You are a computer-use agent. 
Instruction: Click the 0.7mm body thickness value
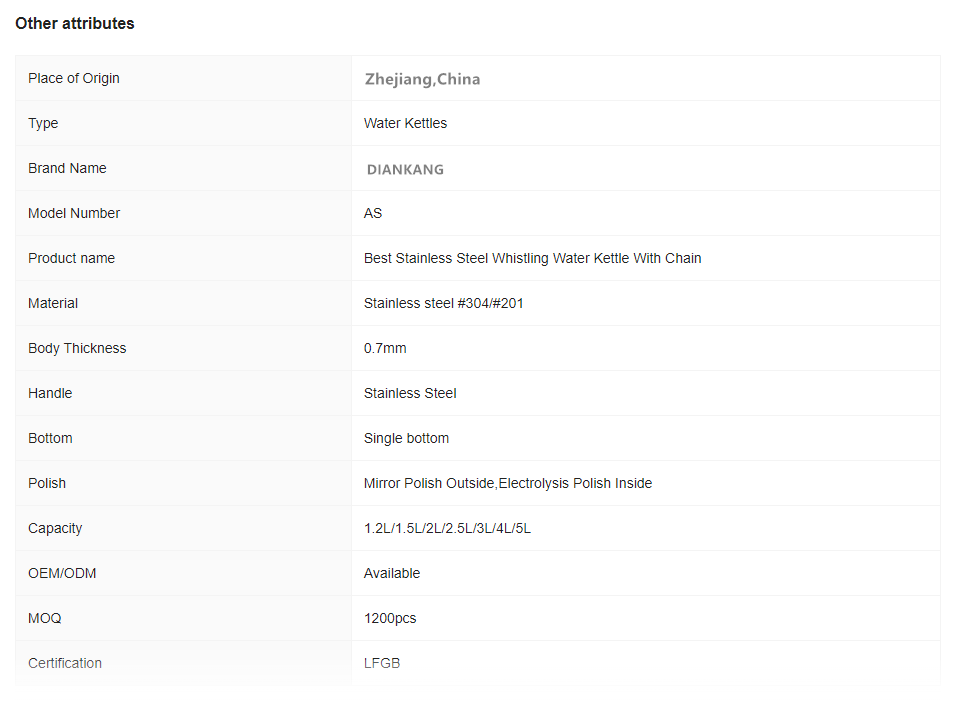tap(385, 348)
